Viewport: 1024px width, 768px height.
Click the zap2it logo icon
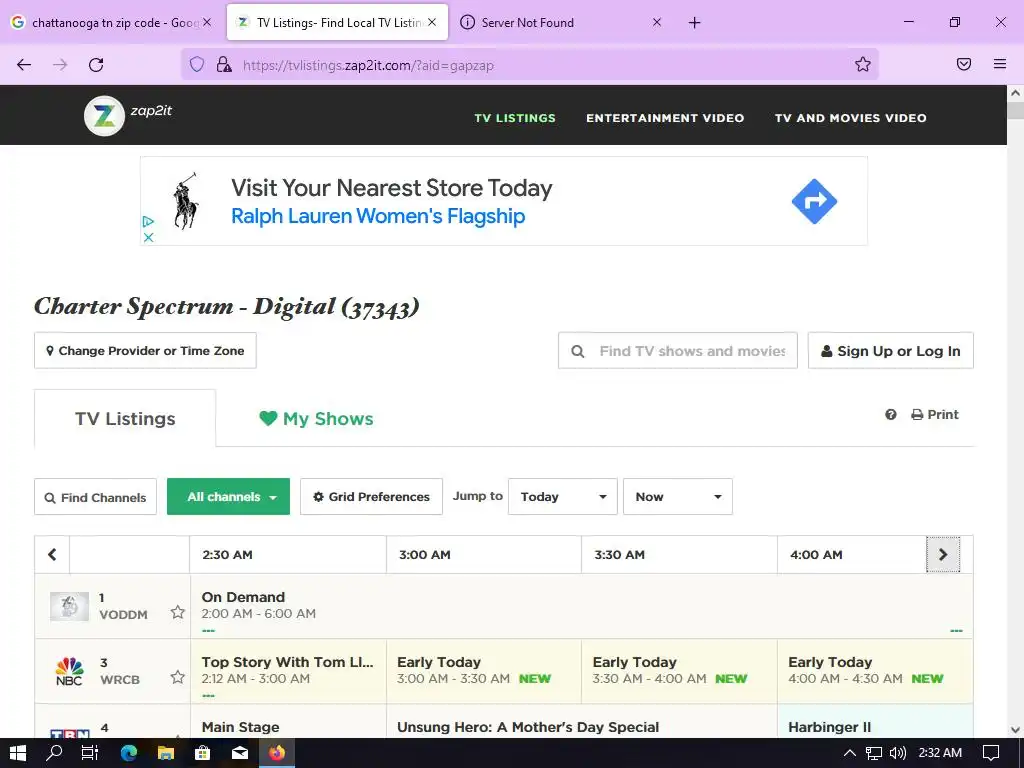[x=104, y=116]
